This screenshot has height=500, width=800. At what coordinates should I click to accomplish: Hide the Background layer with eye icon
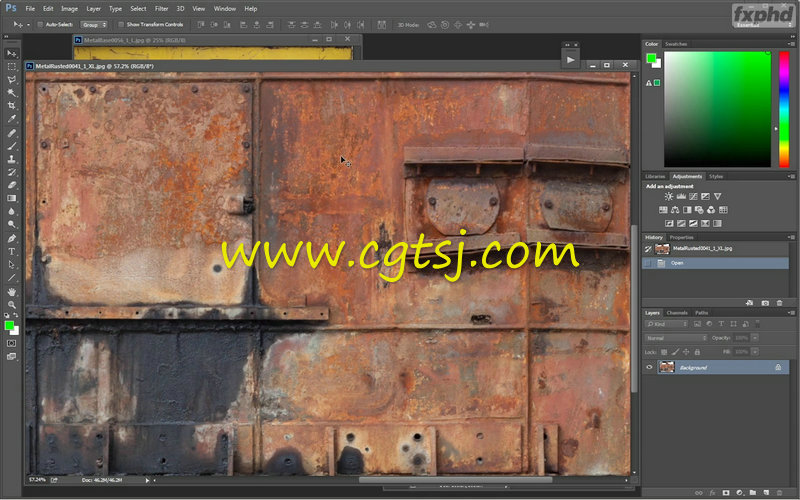649,367
